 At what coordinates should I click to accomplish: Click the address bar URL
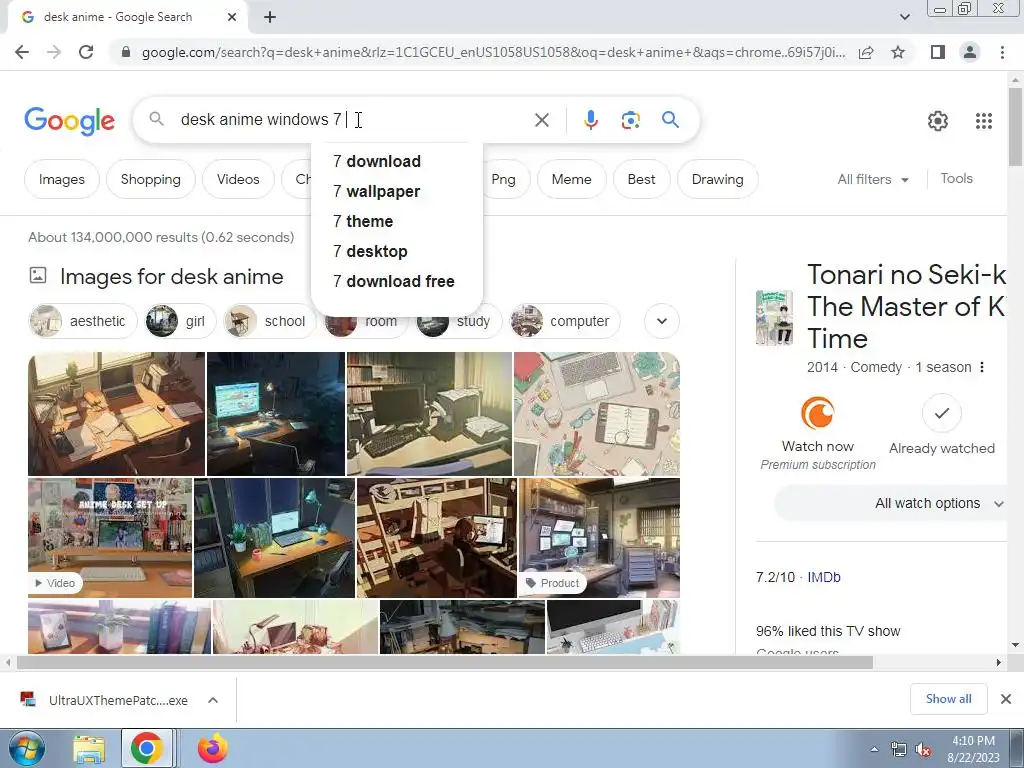[493, 52]
